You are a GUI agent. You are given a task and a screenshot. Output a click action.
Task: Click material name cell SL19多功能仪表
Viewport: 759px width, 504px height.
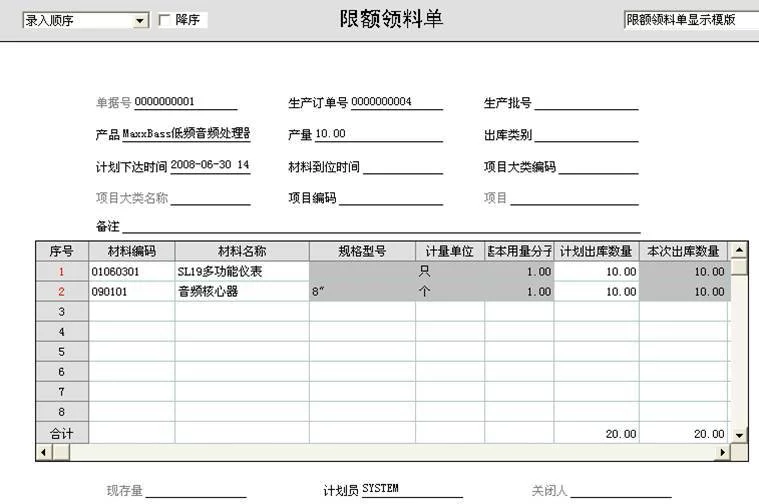click(242, 272)
